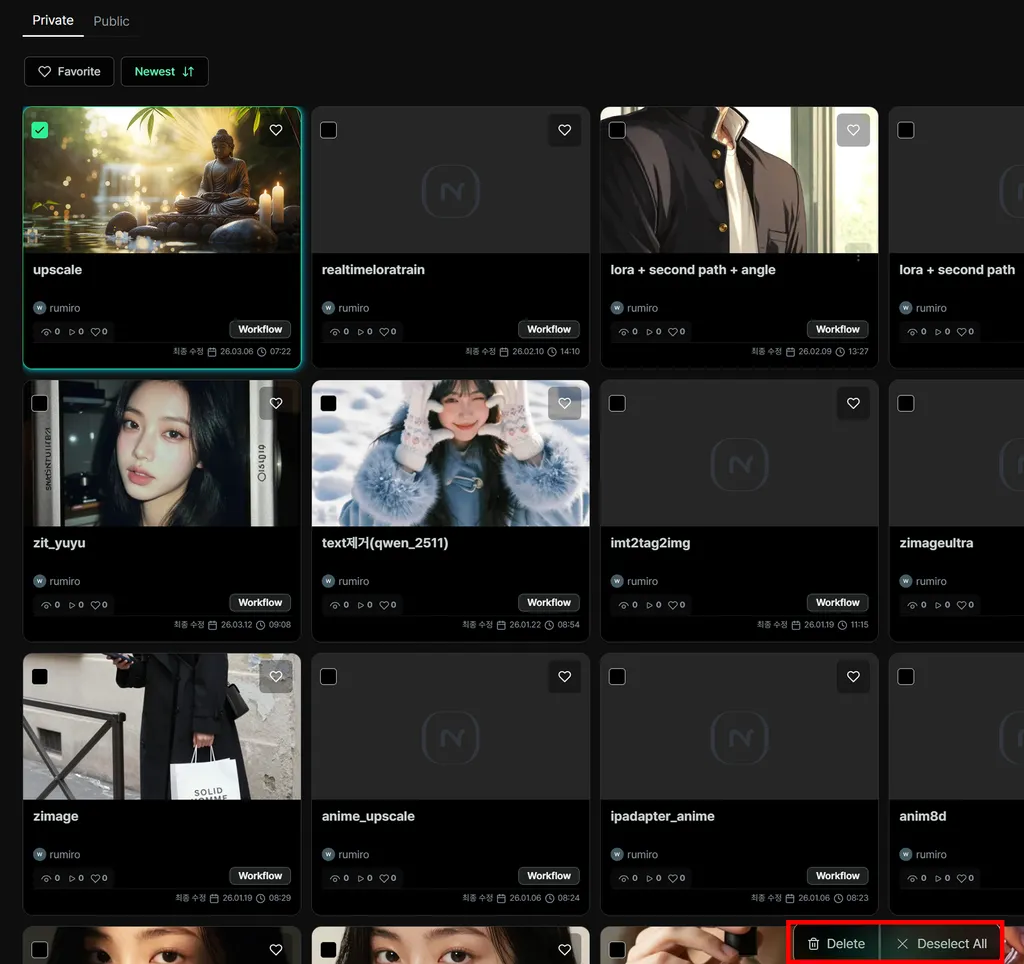Tick the text제거(qwen_2511) checkbox
Viewport: 1024px width, 964px height.
(328, 403)
